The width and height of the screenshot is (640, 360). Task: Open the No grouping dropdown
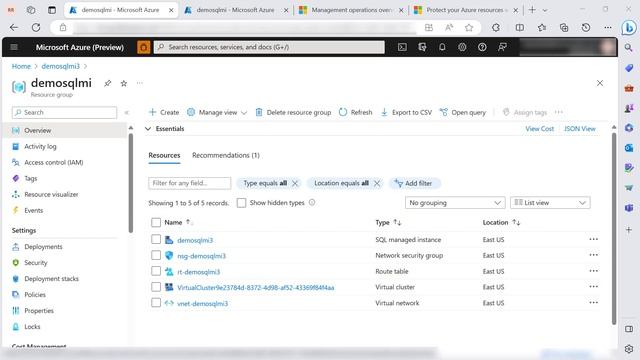pyautogui.click(x=455, y=203)
